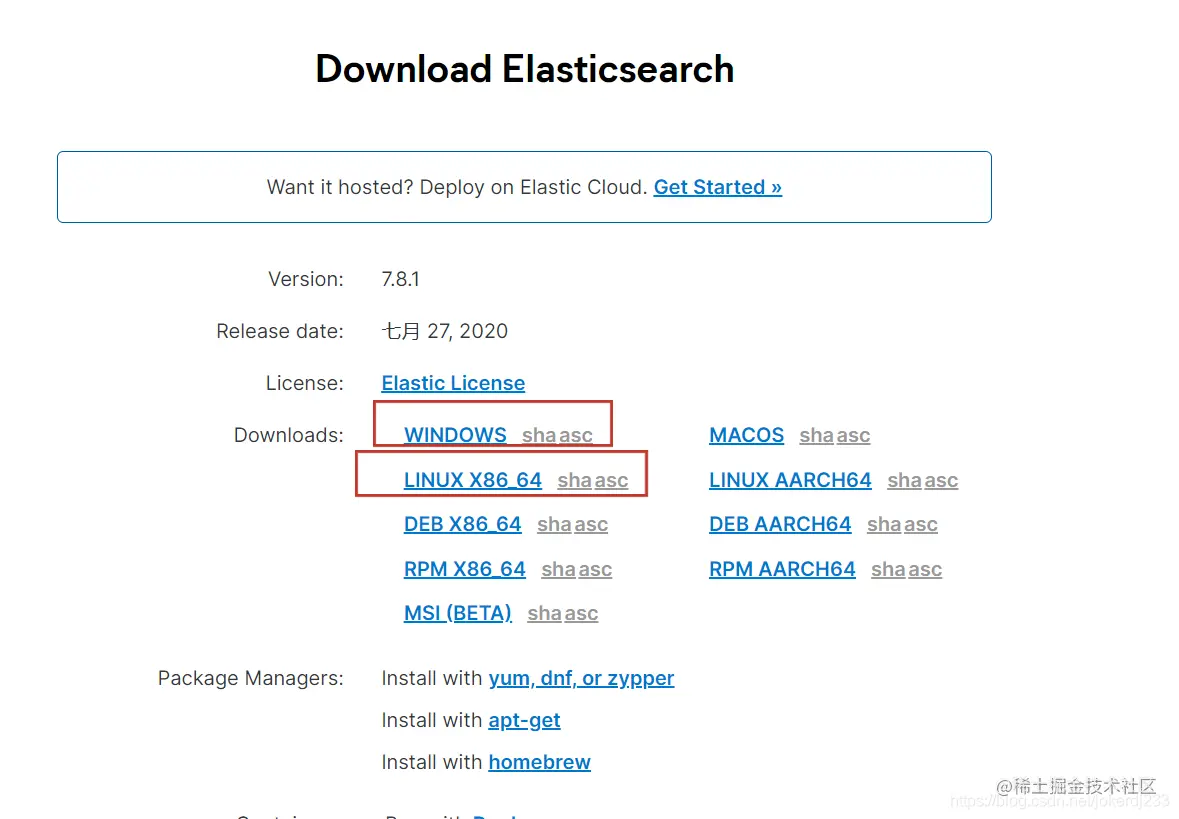Viewport: 1179px width, 819px height.
Task: Click the Version: label
Action: pyautogui.click(x=305, y=279)
